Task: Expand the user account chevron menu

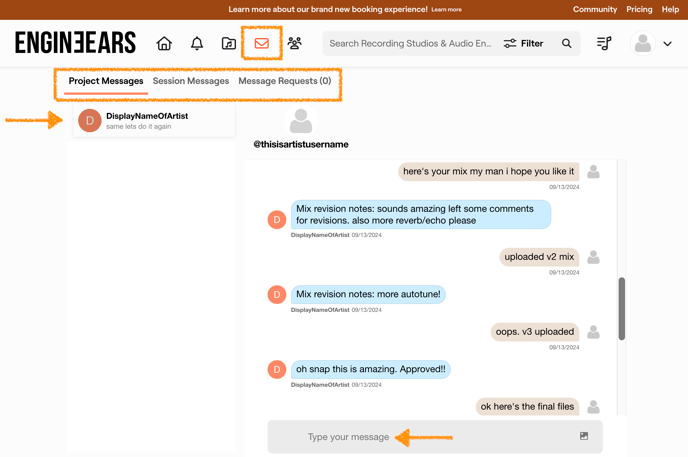Action: tap(668, 44)
